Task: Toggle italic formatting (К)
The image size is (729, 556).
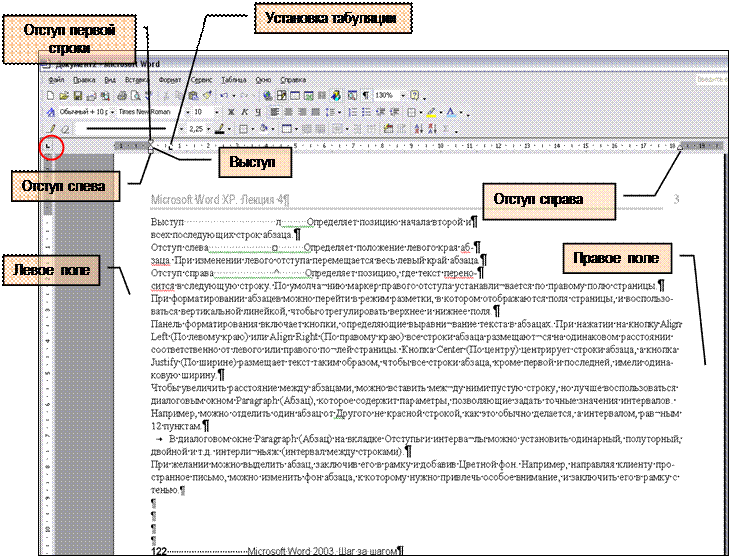Action: click(x=245, y=112)
